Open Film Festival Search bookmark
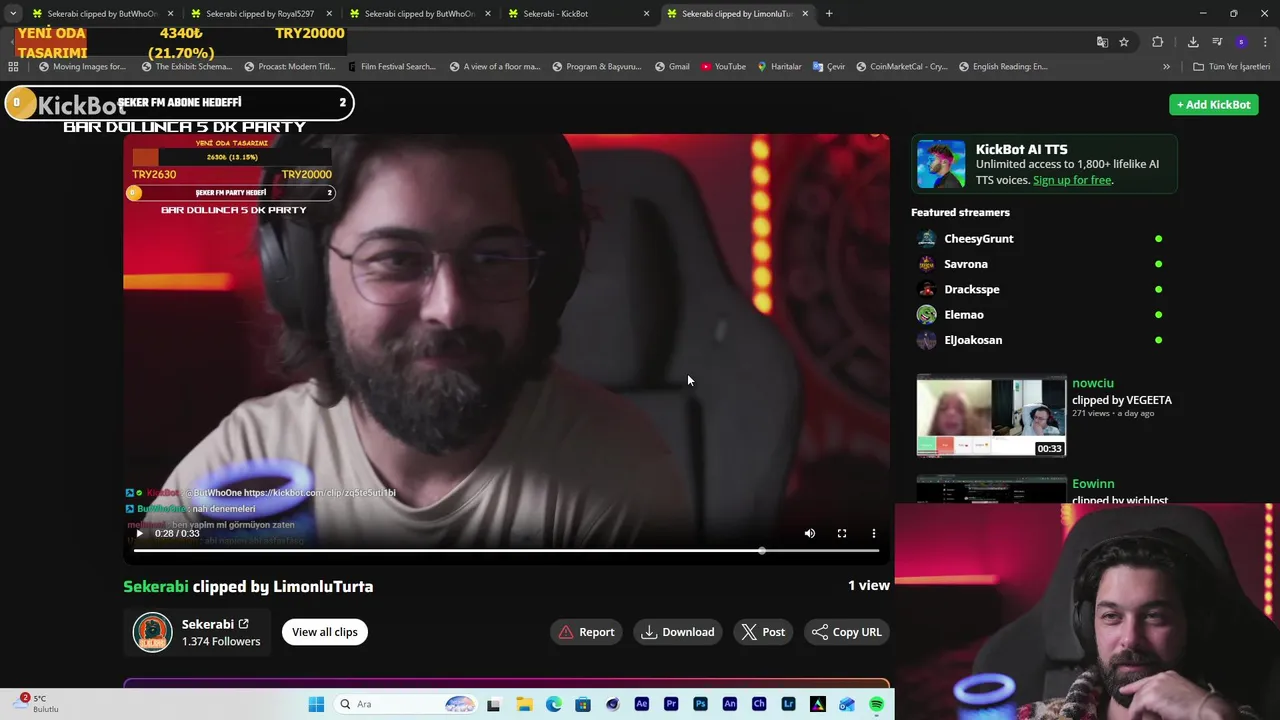This screenshot has width=1280, height=720. click(x=392, y=67)
